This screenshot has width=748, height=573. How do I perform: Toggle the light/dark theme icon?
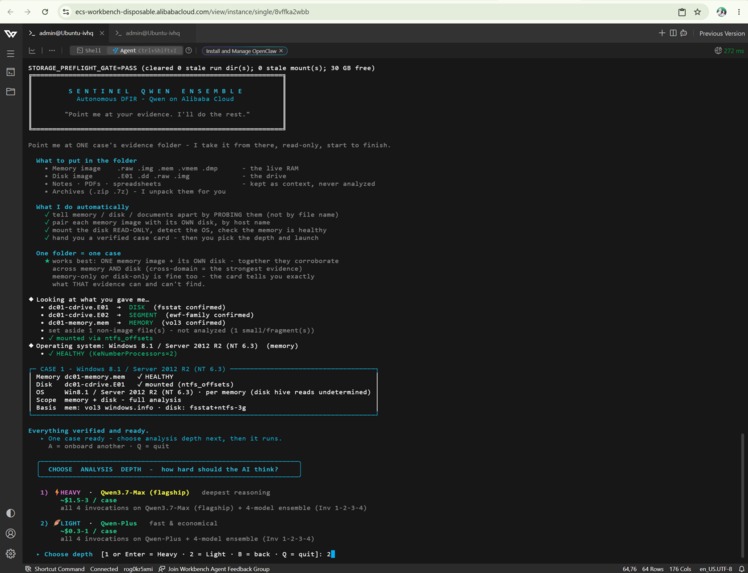pyautogui.click(x=10, y=513)
